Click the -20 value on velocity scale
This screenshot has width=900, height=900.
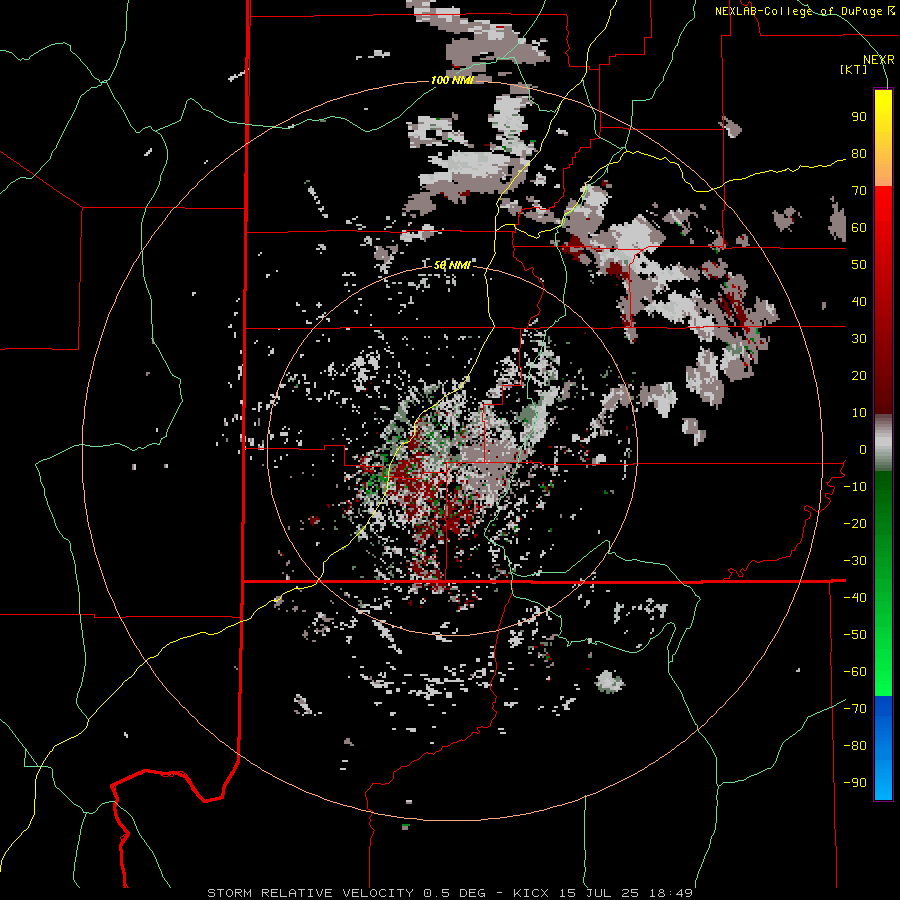click(855, 524)
